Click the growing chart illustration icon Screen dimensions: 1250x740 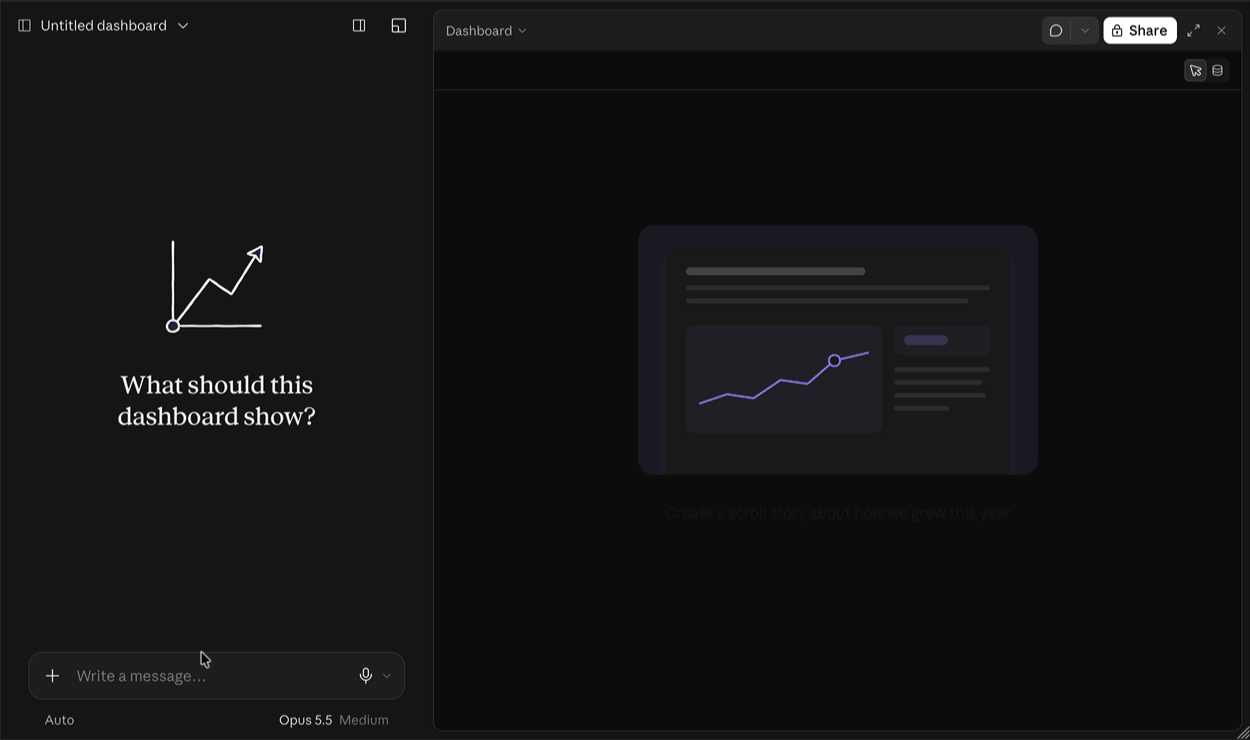click(216, 287)
